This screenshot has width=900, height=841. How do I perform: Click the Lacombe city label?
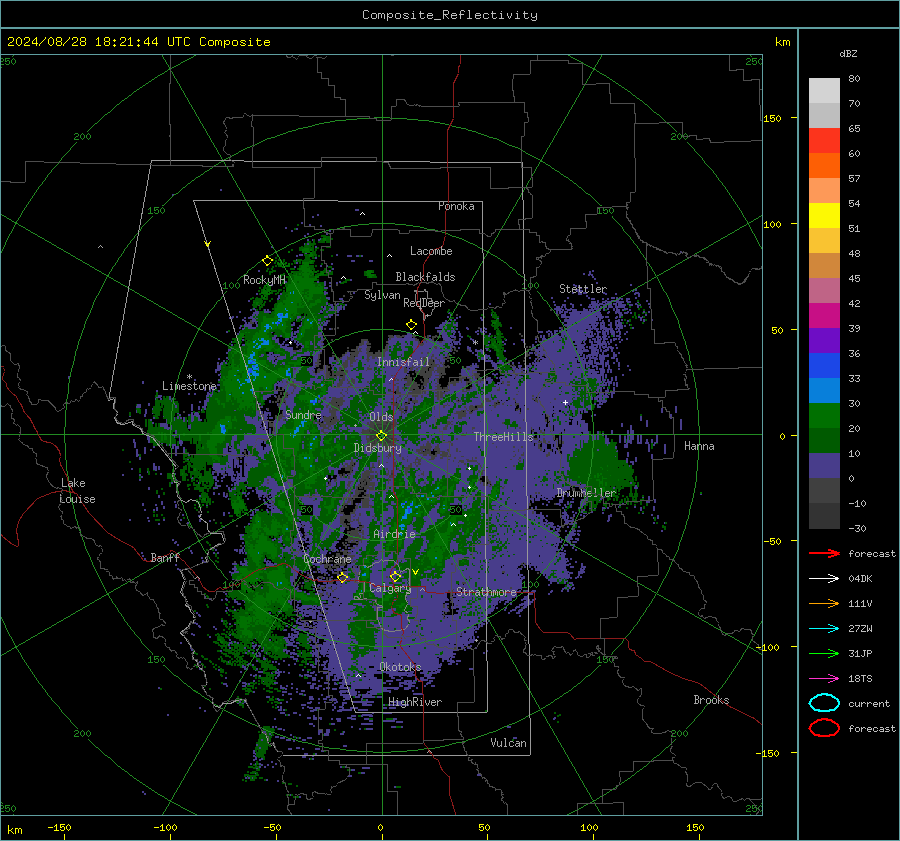431,251
